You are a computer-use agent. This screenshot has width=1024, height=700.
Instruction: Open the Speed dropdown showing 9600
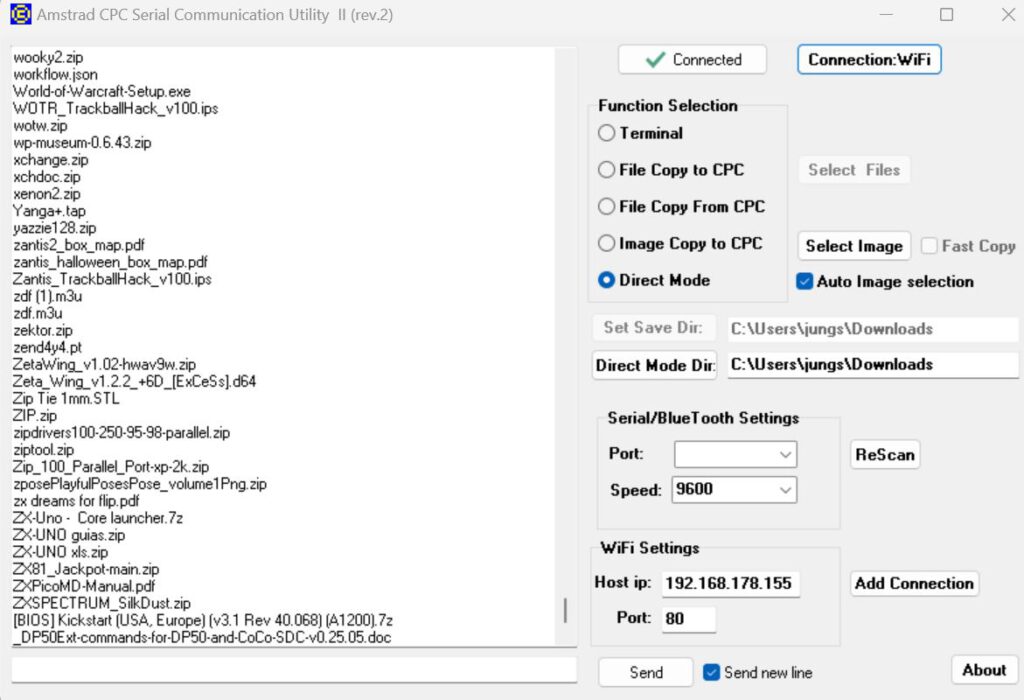tap(734, 489)
